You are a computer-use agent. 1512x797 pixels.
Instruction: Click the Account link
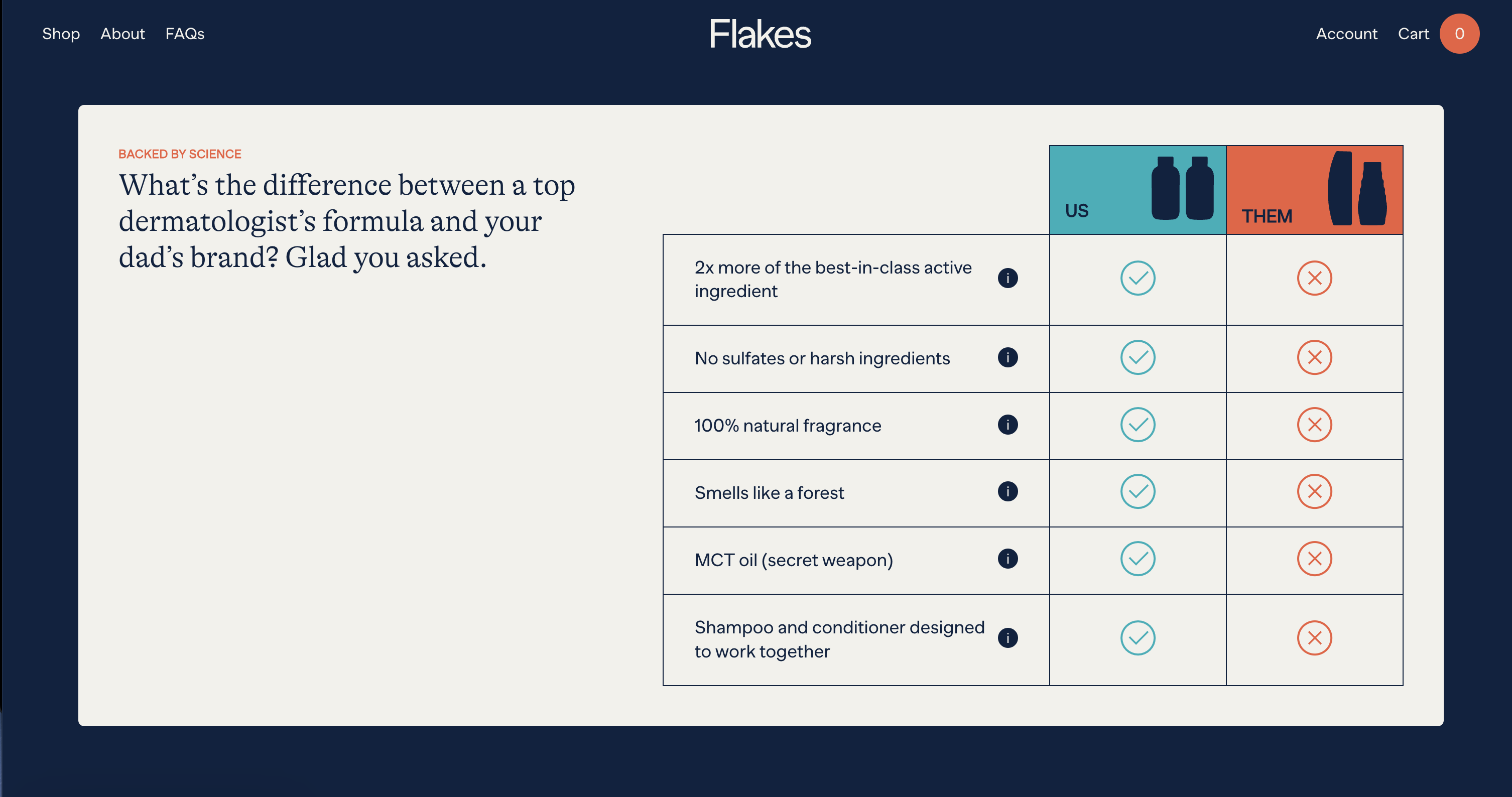(1346, 34)
